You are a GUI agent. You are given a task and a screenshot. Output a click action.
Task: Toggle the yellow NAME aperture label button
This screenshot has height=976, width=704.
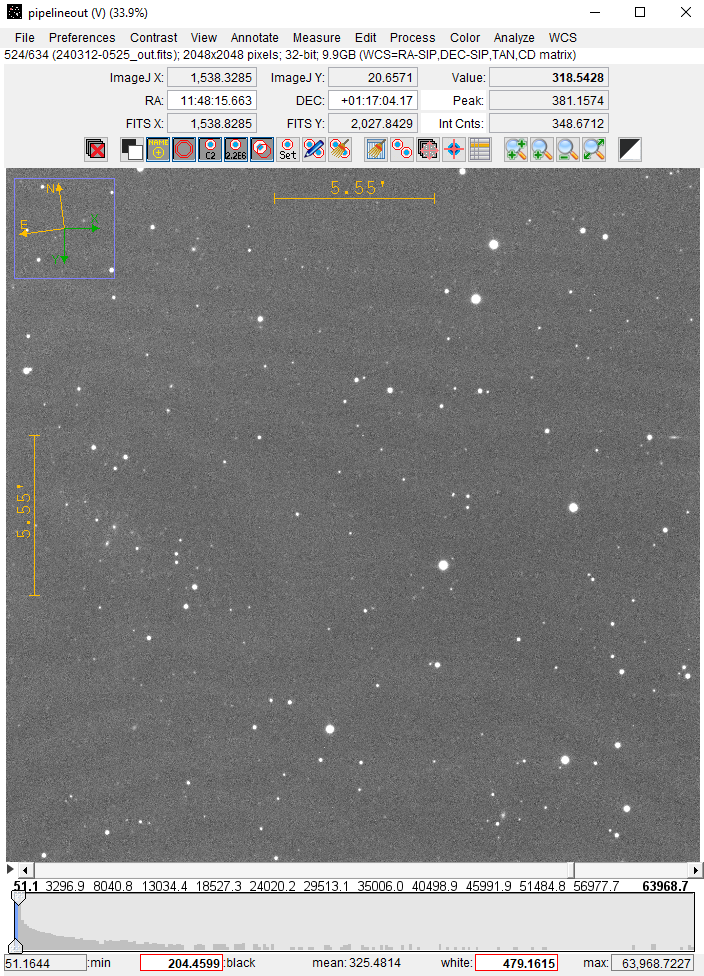(158, 150)
